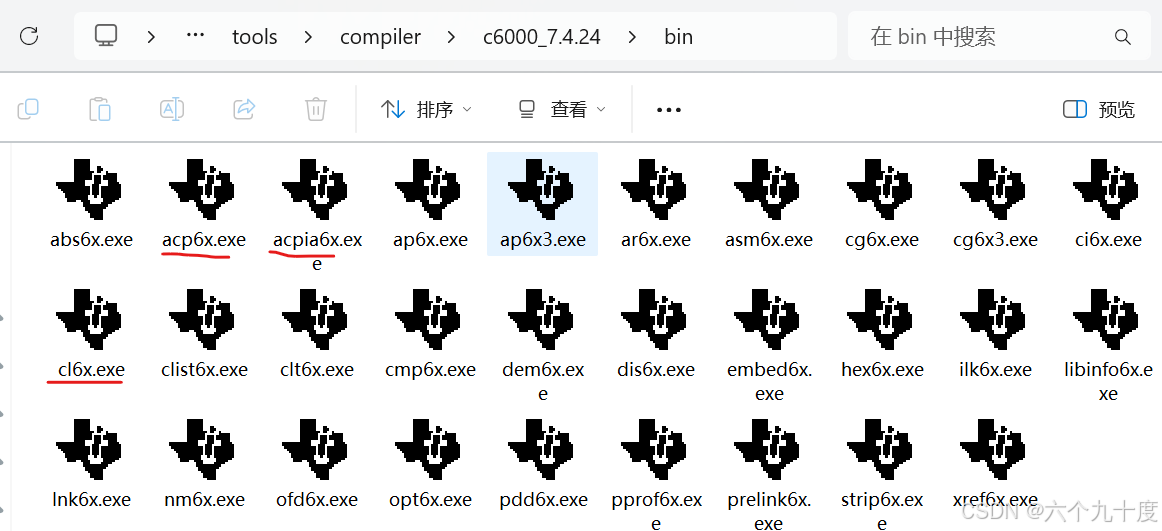Click the refresh icon next to the address bar
The width and height of the screenshot is (1162, 531).
(29, 36)
